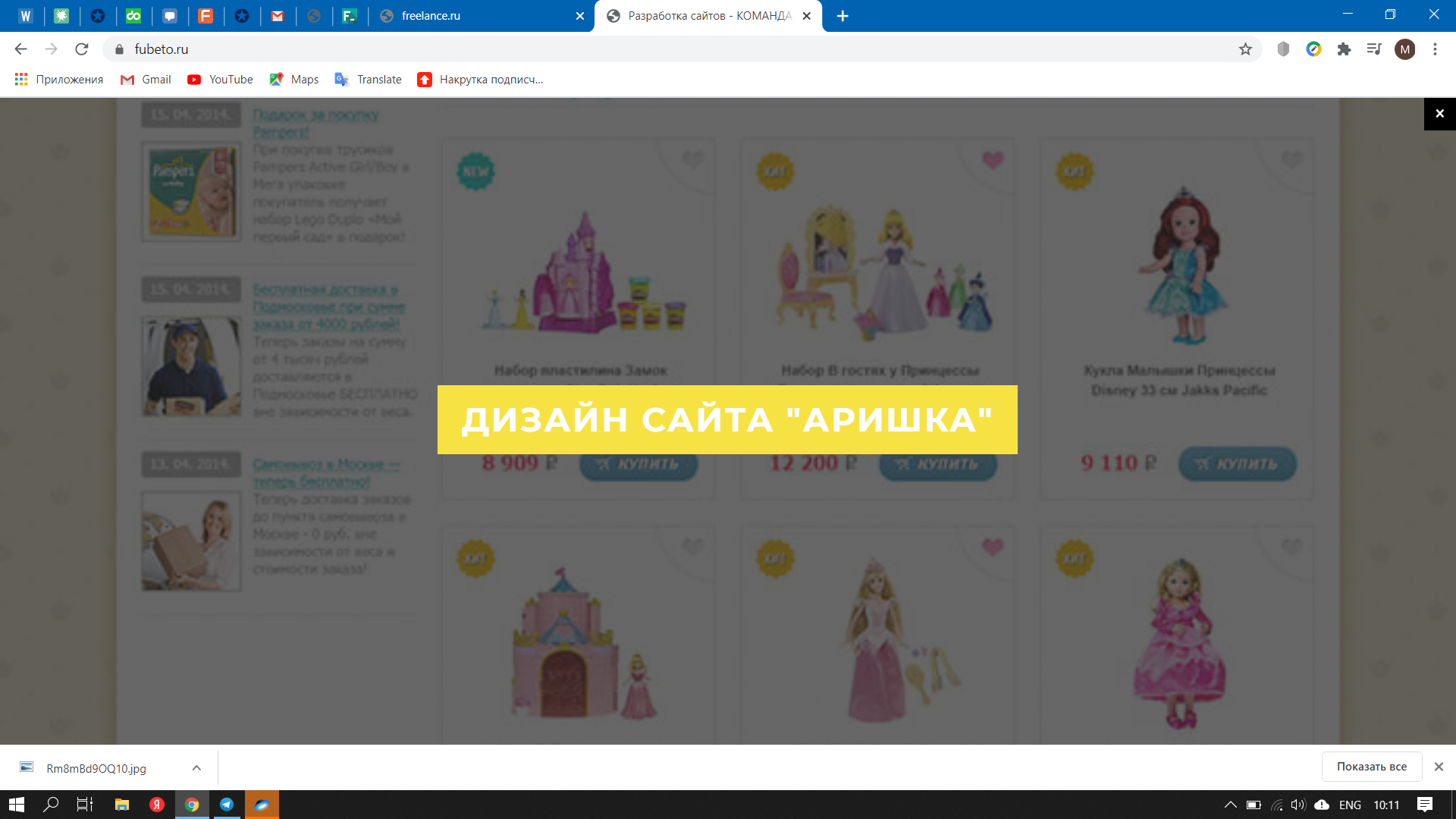
Task: Launch Yandex from the taskbar
Action: coord(156,805)
